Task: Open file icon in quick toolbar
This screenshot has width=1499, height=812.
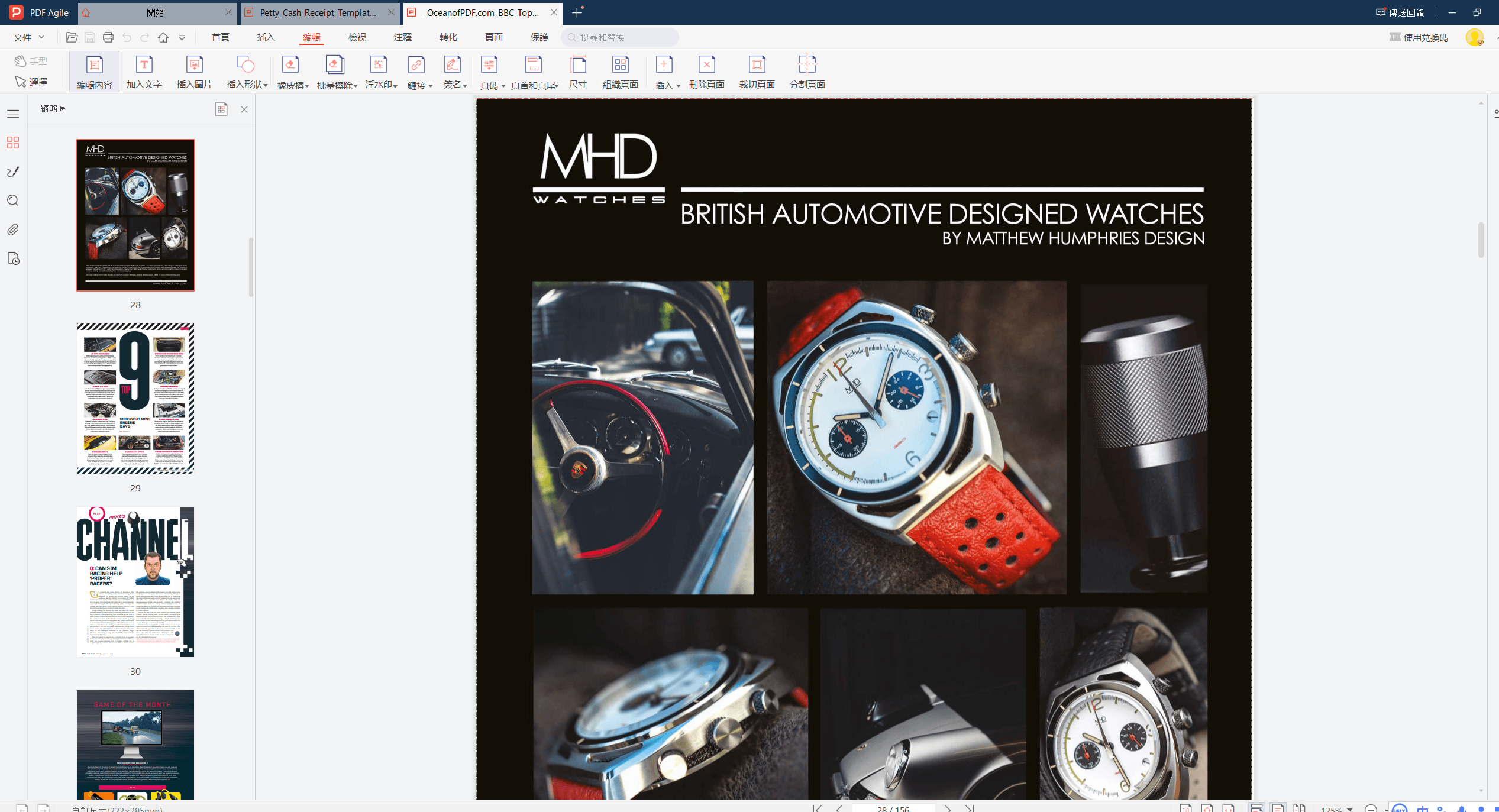Action: click(72, 37)
